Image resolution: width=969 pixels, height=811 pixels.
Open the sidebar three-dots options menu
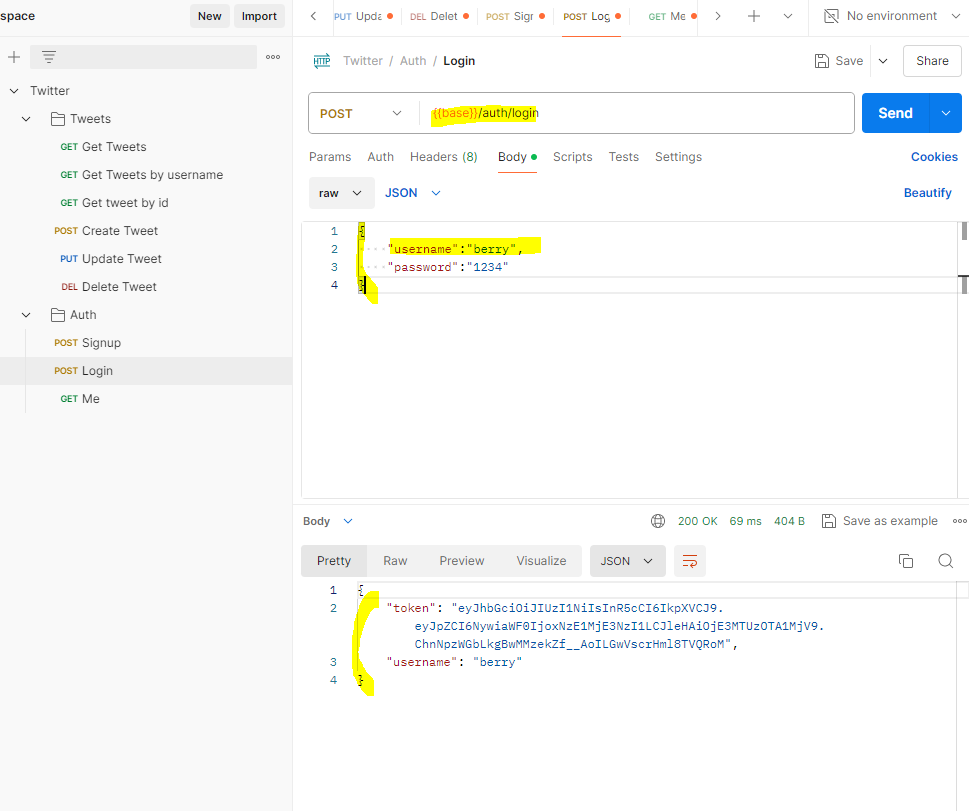[273, 57]
